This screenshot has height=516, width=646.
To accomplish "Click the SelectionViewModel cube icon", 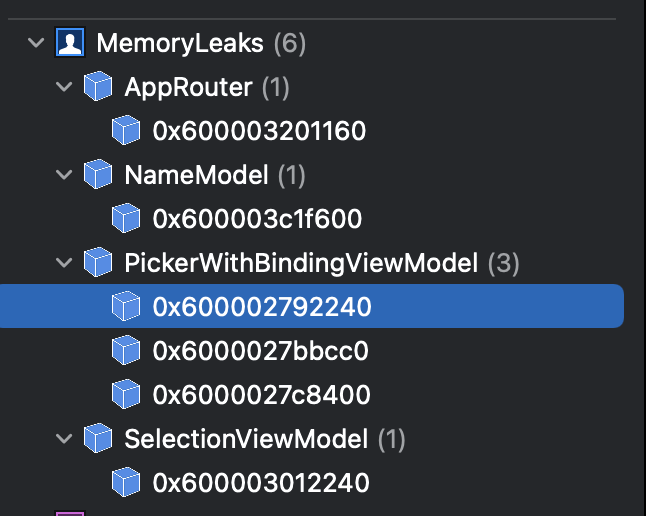I will click(x=97, y=438).
